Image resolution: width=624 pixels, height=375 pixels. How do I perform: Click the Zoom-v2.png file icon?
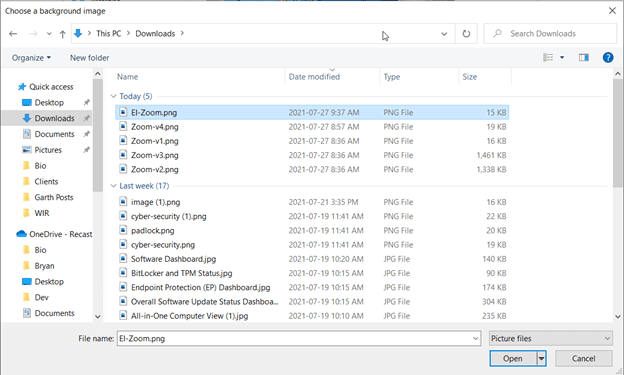tap(123, 169)
